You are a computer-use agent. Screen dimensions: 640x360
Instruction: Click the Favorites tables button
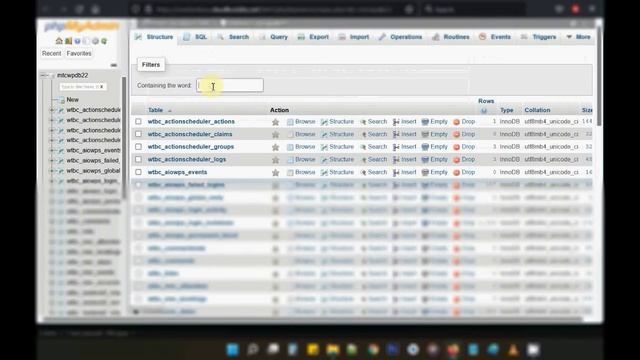(x=79, y=53)
